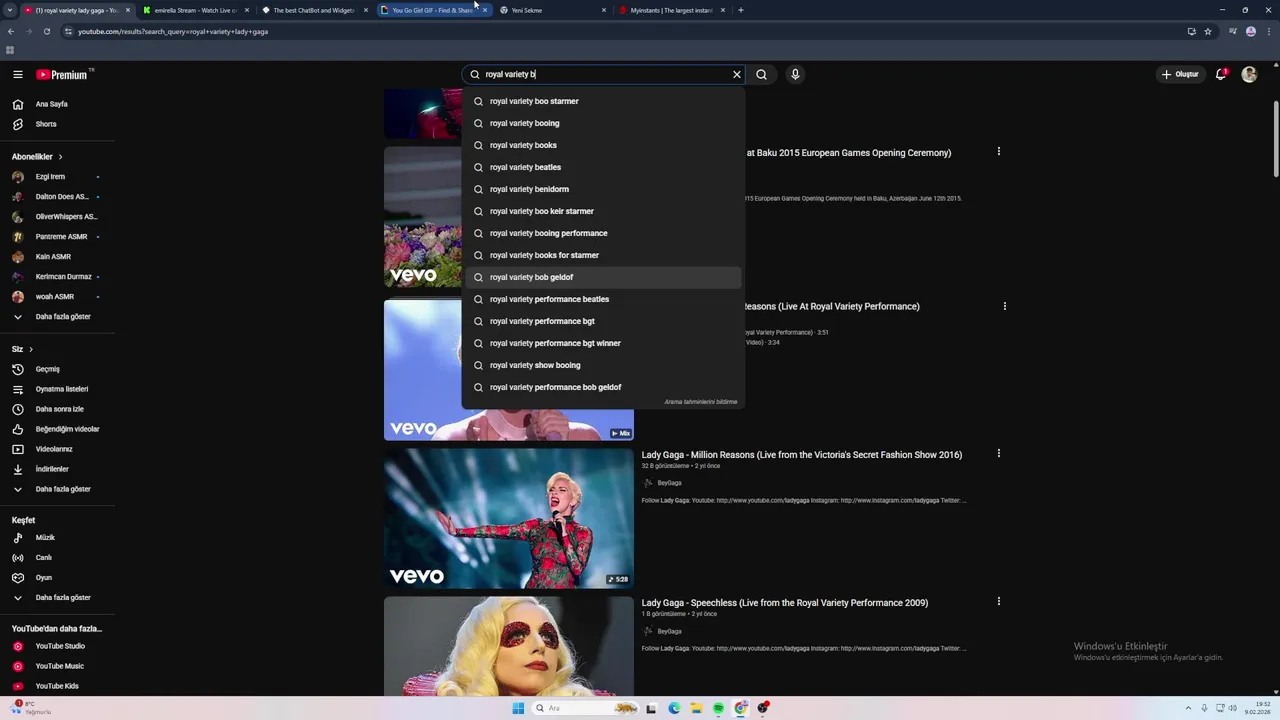
Task: Select suggestion 'royal variety books'
Action: coord(603,145)
